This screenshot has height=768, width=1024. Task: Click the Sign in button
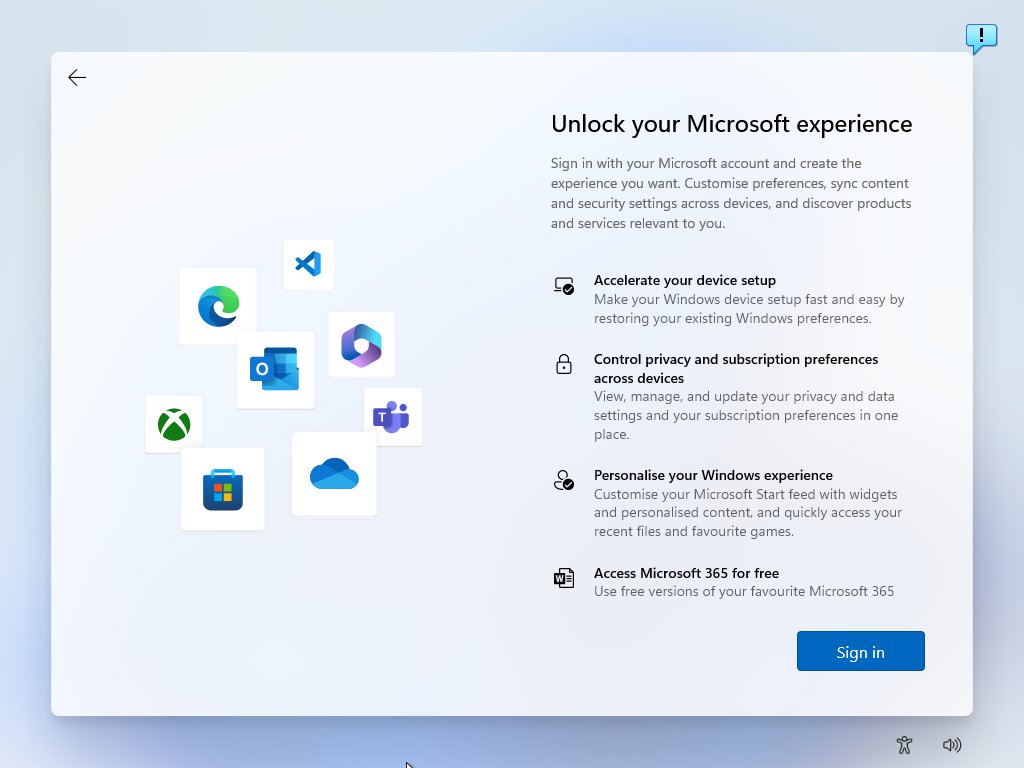coord(860,651)
